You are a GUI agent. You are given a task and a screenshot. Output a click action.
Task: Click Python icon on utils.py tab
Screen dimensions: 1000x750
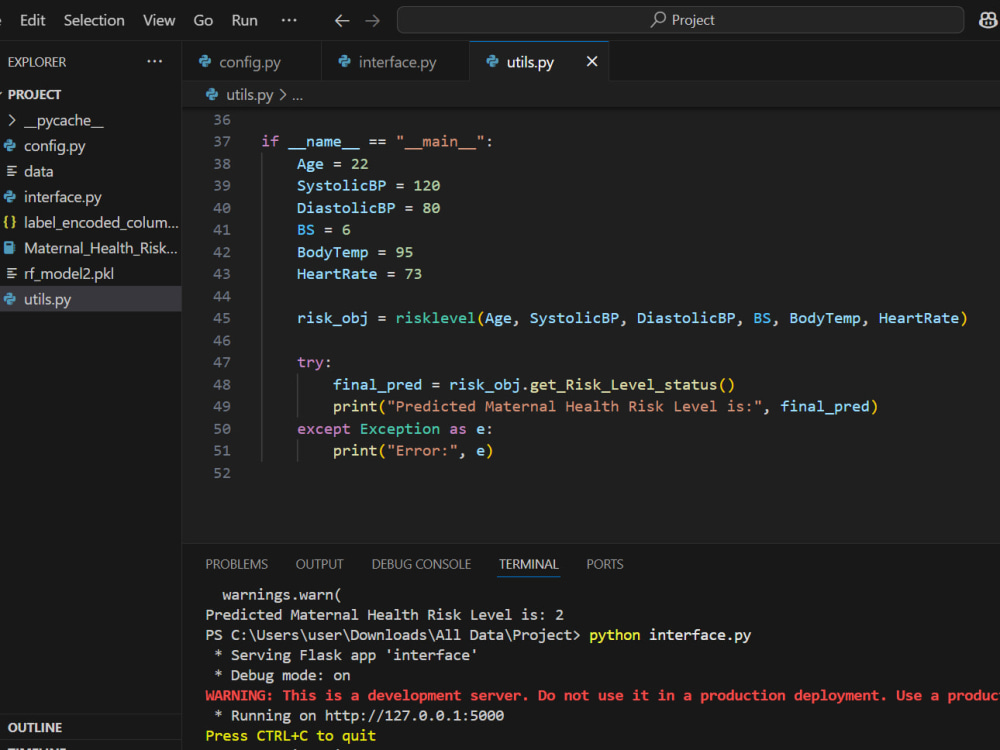coord(492,61)
